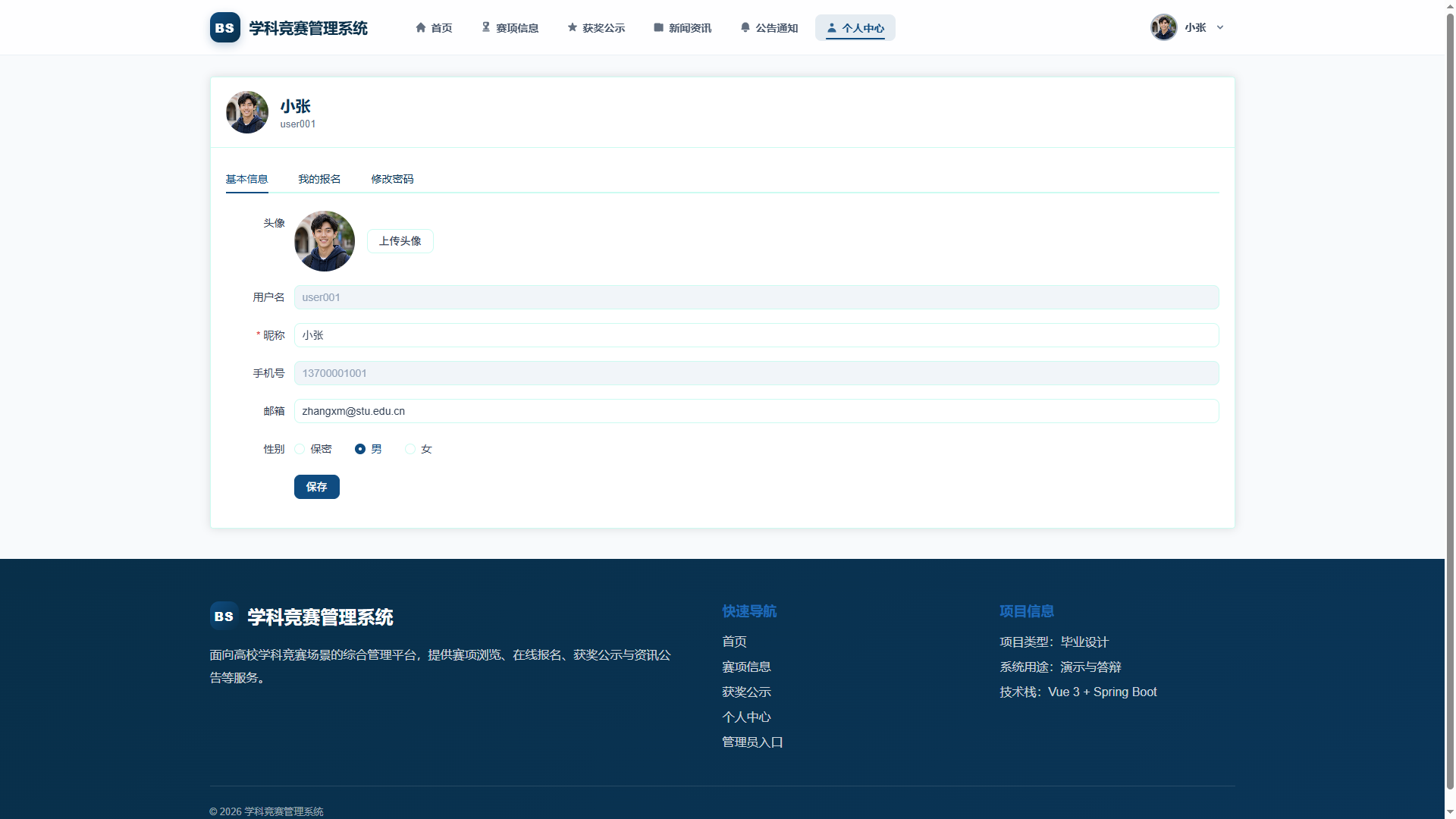
Task: Click the text 项目类型：毕业设计
Action: coord(1054,642)
